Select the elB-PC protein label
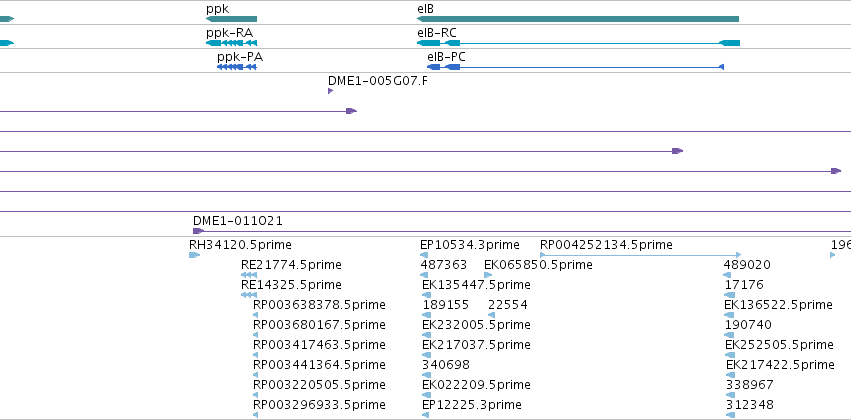Image resolution: width=851 pixels, height=420 pixels. coord(446,57)
